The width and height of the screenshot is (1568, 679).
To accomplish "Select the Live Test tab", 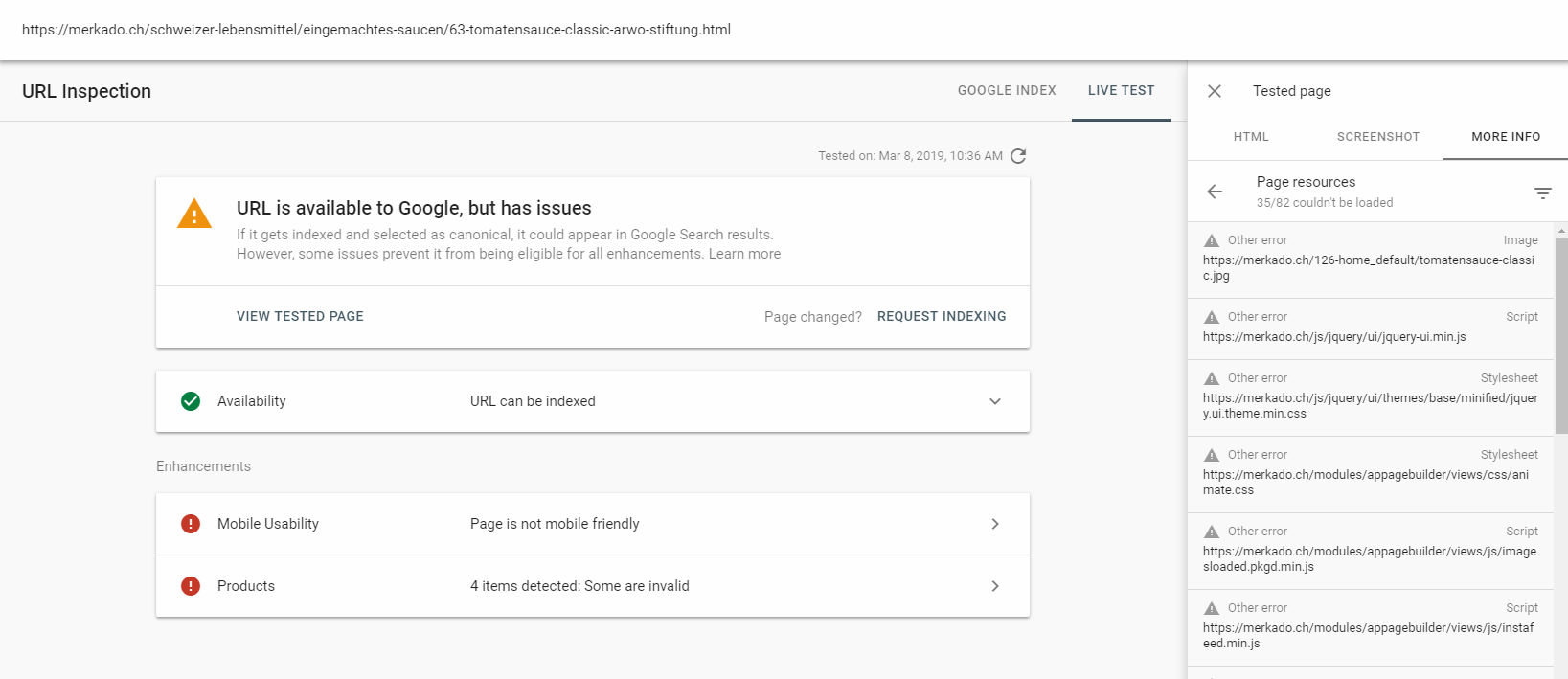I will pos(1122,90).
